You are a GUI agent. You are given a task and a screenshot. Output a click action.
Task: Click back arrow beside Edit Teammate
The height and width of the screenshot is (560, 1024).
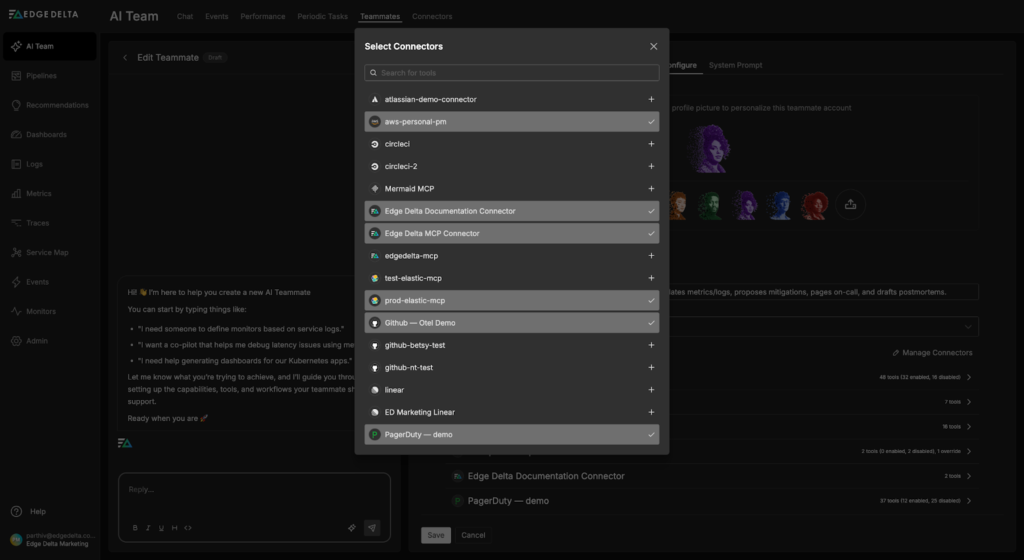125,58
